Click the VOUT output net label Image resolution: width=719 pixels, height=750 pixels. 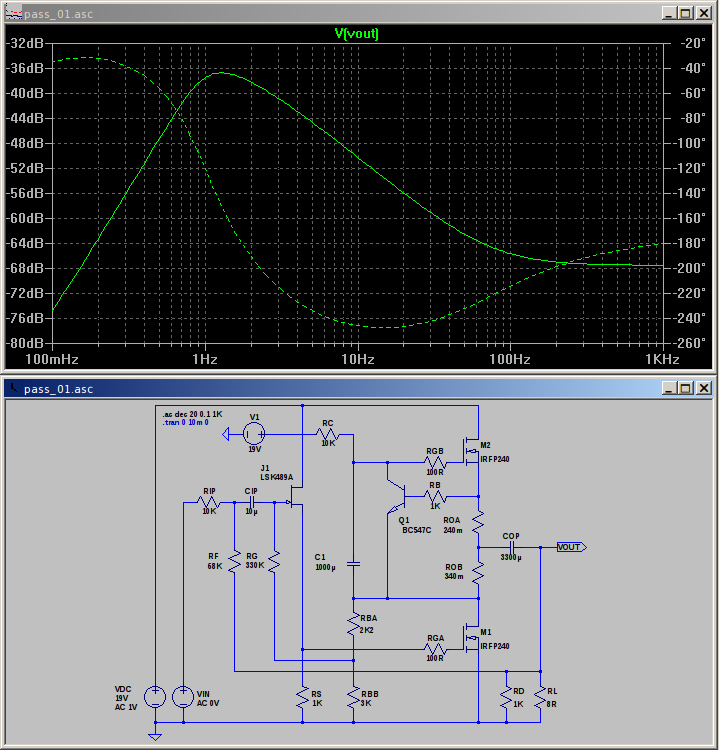[x=571, y=547]
